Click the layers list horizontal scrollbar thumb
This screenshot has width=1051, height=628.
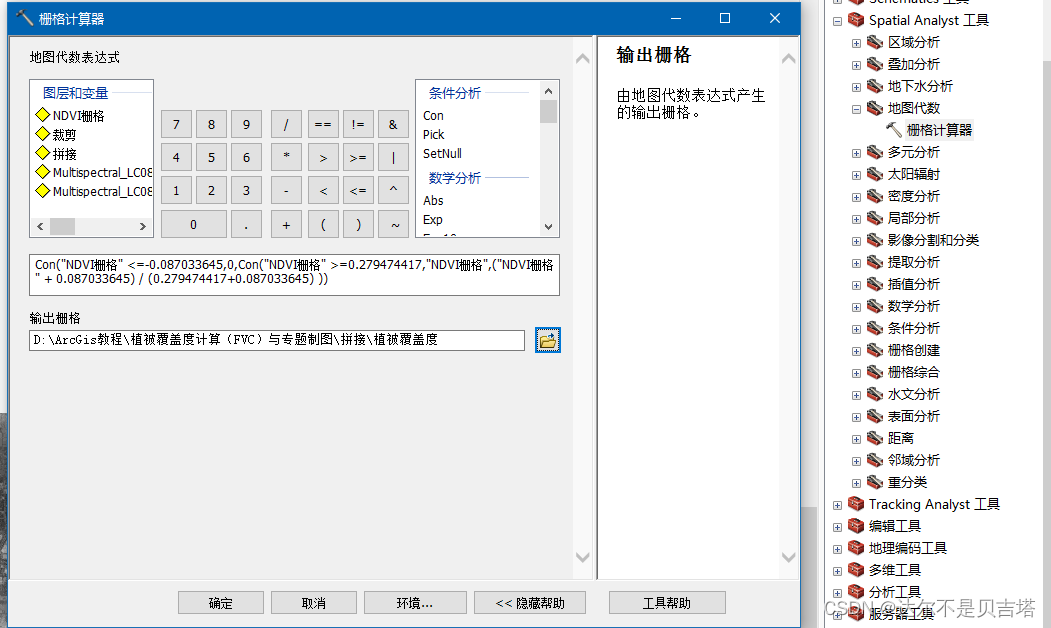(x=62, y=227)
